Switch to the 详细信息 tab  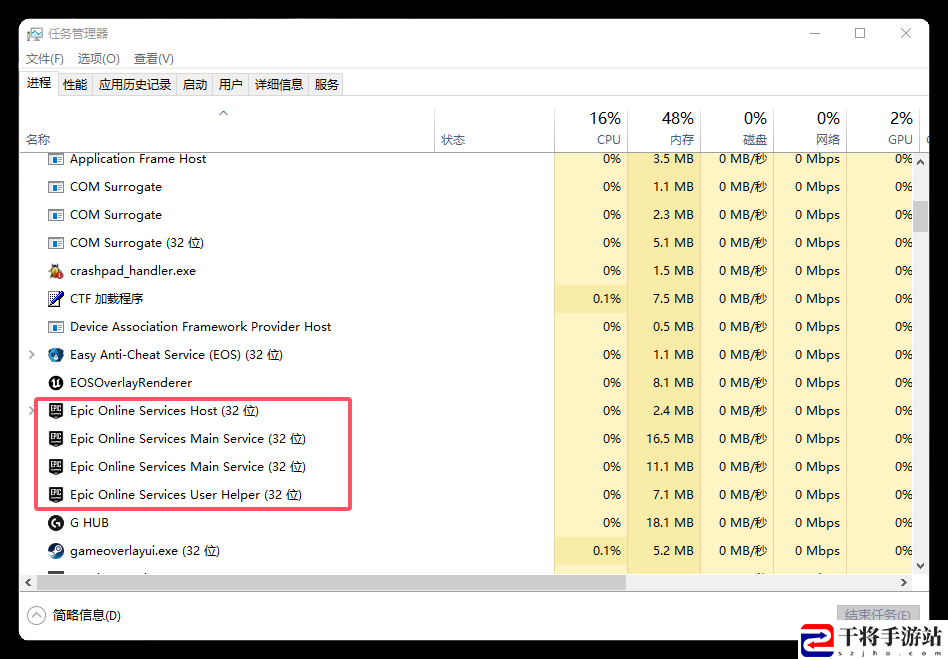(x=279, y=85)
